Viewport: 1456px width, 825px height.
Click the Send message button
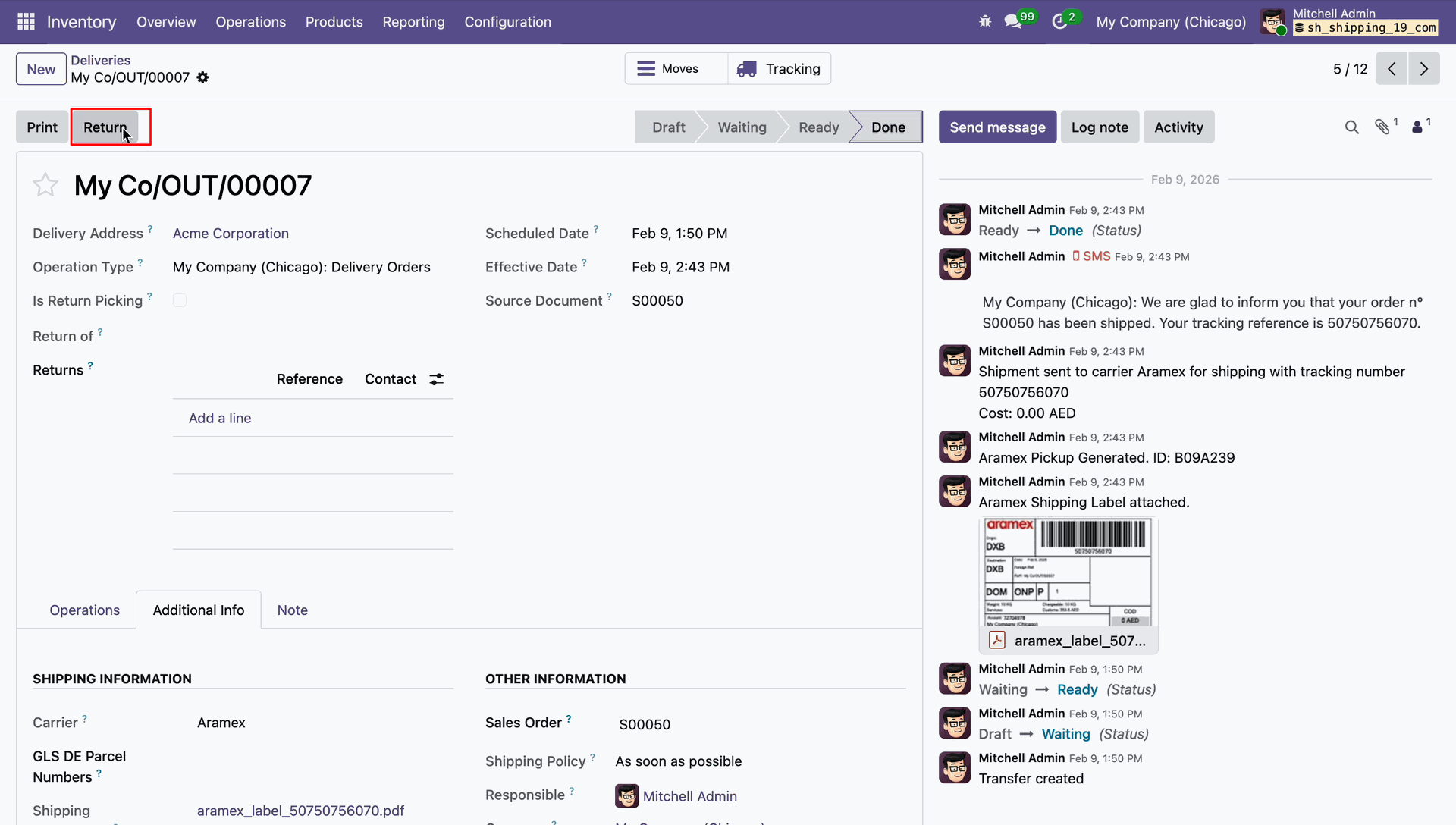(997, 127)
